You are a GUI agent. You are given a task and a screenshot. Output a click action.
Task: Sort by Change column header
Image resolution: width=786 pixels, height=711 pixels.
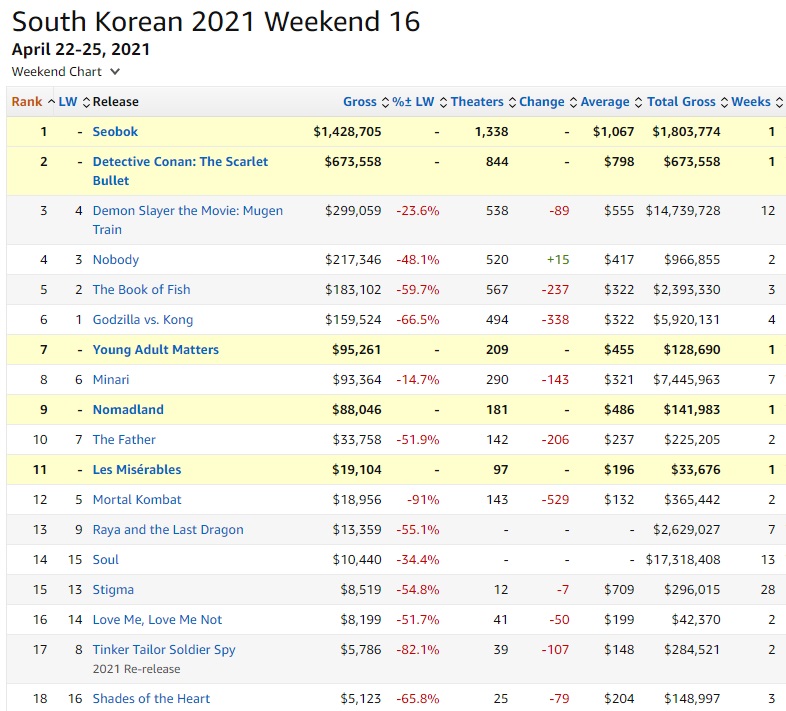click(x=542, y=102)
